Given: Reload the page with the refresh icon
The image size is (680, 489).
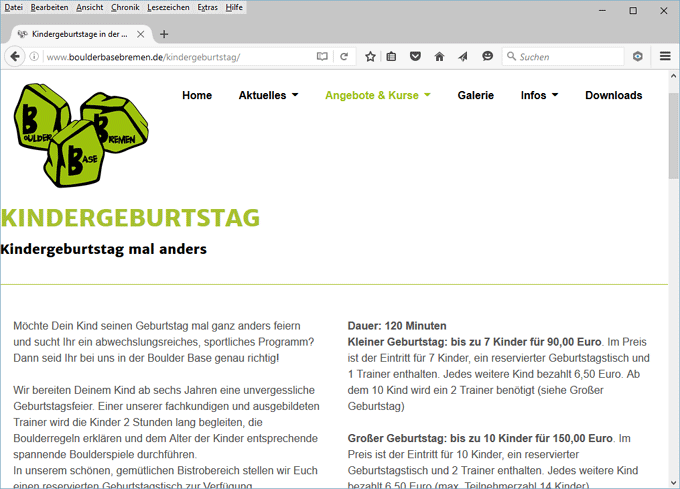Looking at the screenshot, I should click(x=344, y=57).
